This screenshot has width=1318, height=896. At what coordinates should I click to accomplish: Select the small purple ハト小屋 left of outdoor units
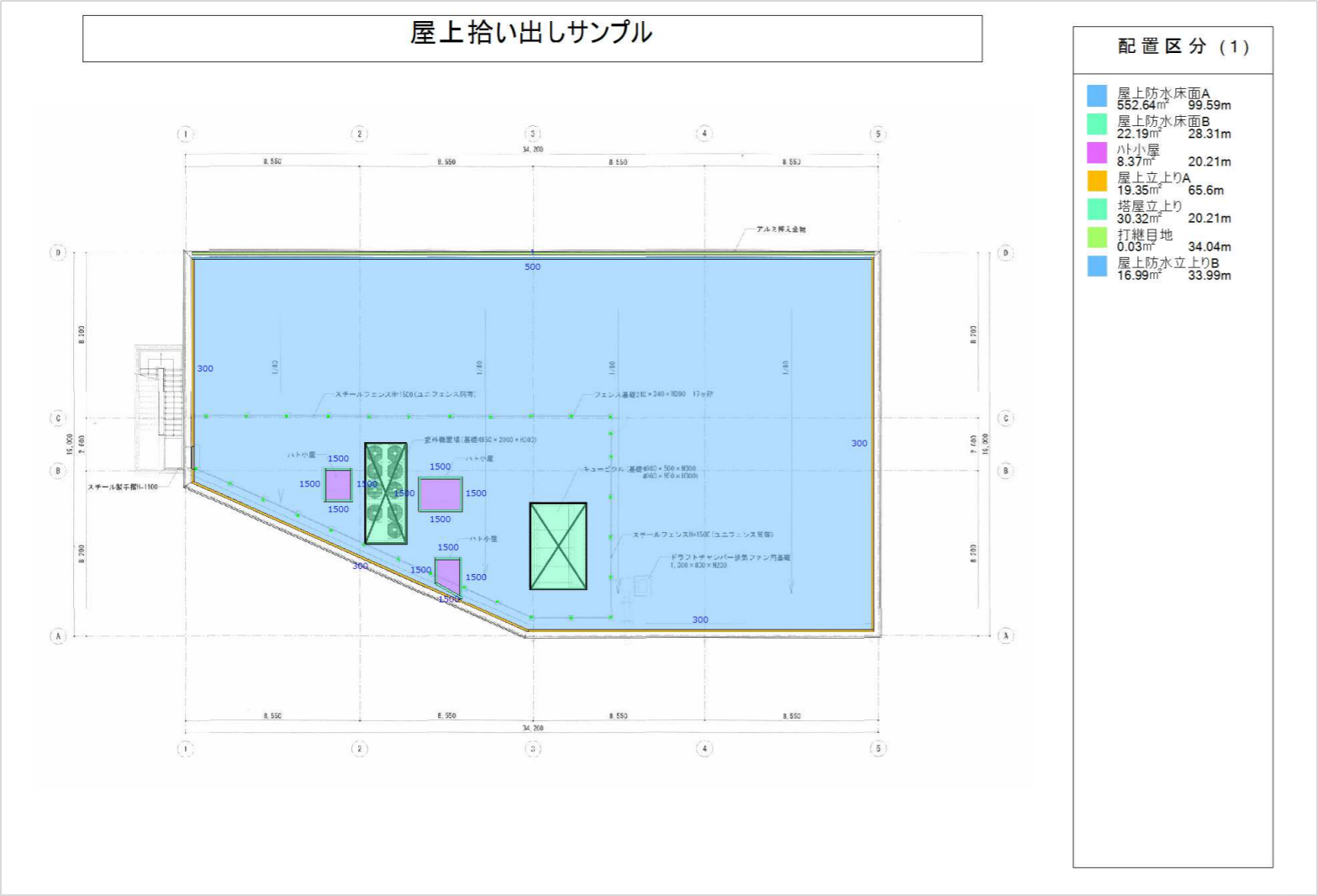tap(338, 485)
